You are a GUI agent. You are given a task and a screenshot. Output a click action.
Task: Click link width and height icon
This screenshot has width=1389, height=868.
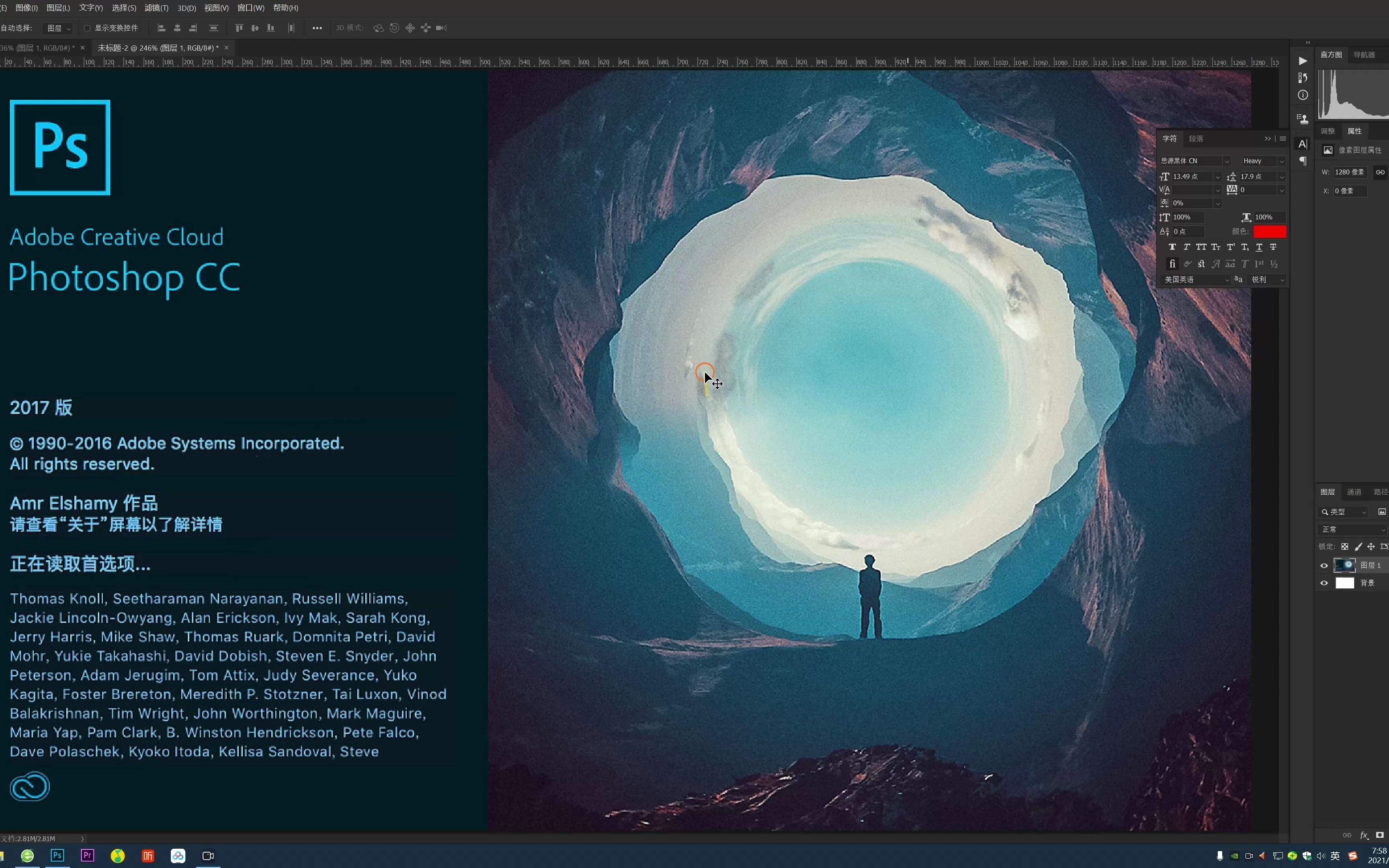1380,172
